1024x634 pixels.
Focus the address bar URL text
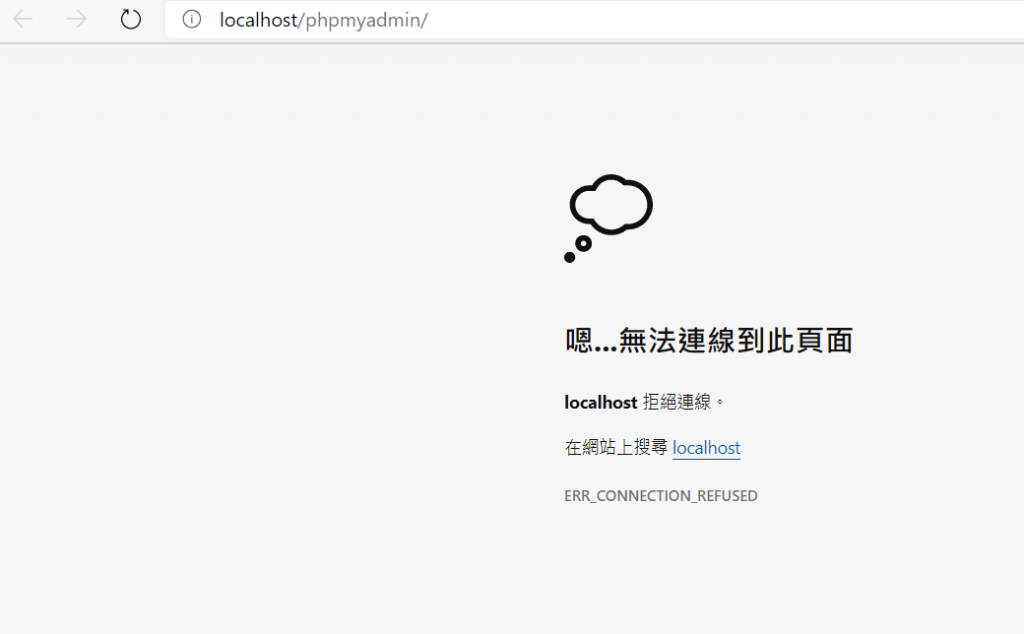coord(323,20)
